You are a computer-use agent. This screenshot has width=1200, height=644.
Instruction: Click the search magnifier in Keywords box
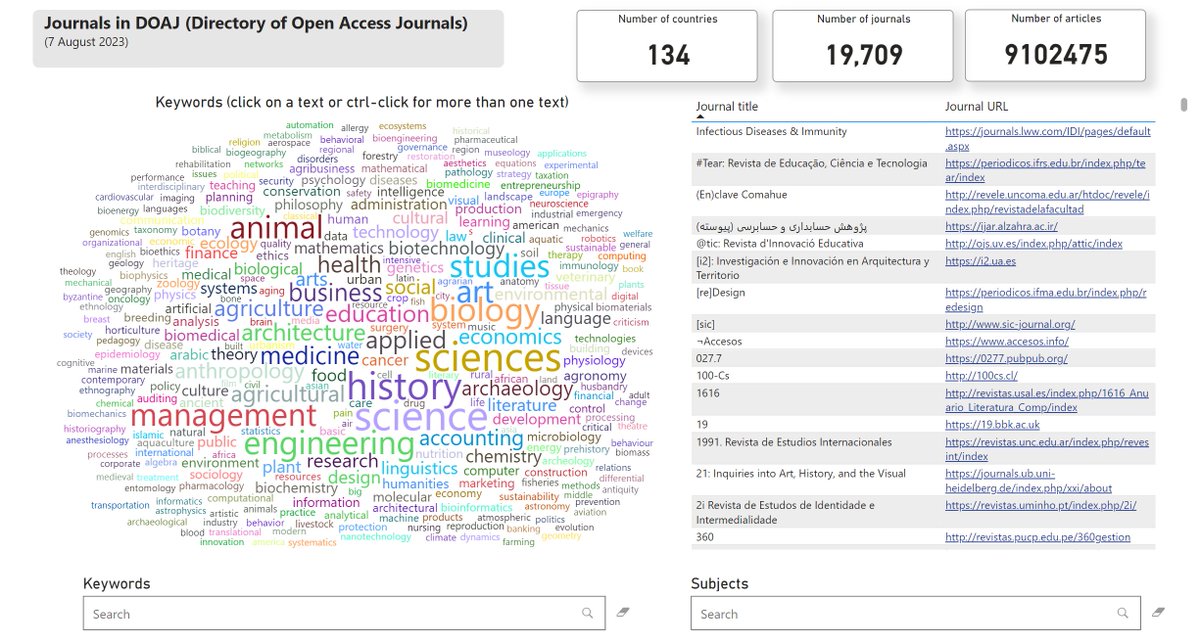(x=588, y=613)
